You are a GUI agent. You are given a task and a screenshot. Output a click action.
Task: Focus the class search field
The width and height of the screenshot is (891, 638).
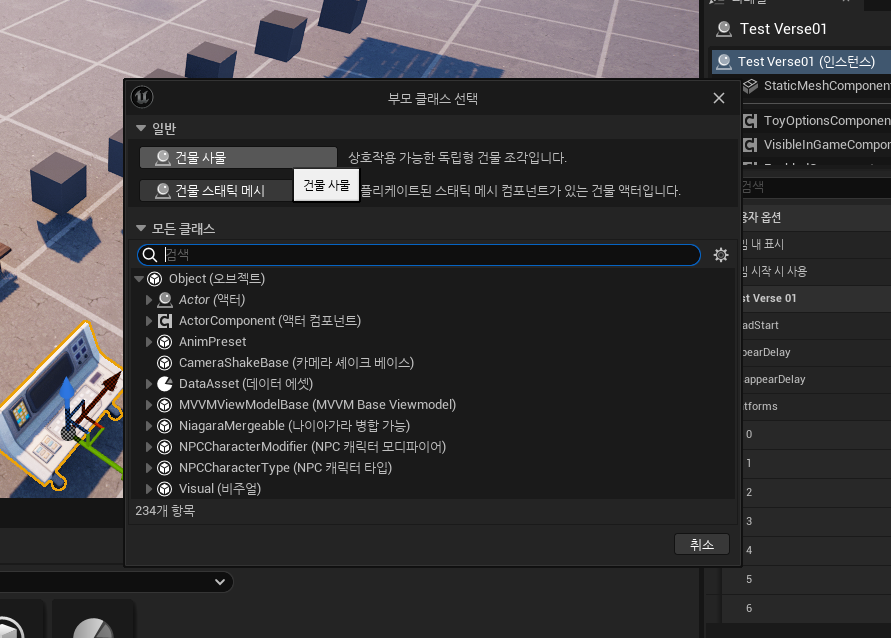pyautogui.click(x=419, y=255)
